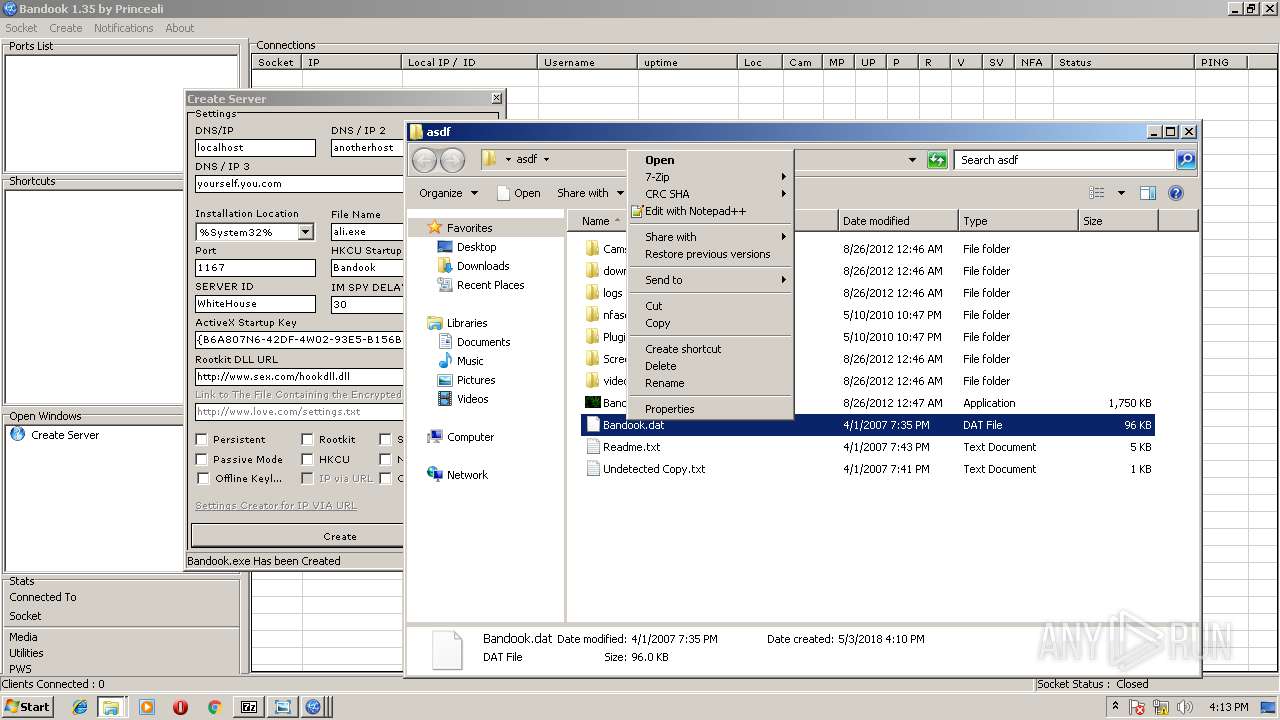Click the Back arrow in Explorer

click(x=424, y=160)
